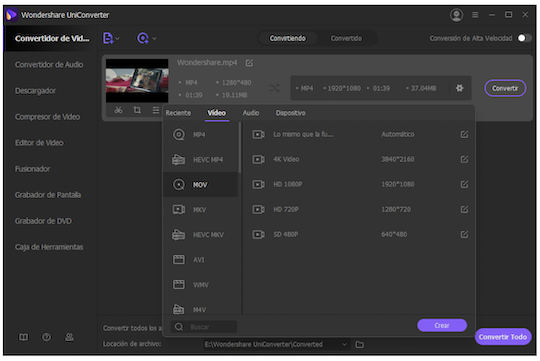Select HEVC MP4 format
Viewport: 540px width, 361px height.
pyautogui.click(x=200, y=159)
